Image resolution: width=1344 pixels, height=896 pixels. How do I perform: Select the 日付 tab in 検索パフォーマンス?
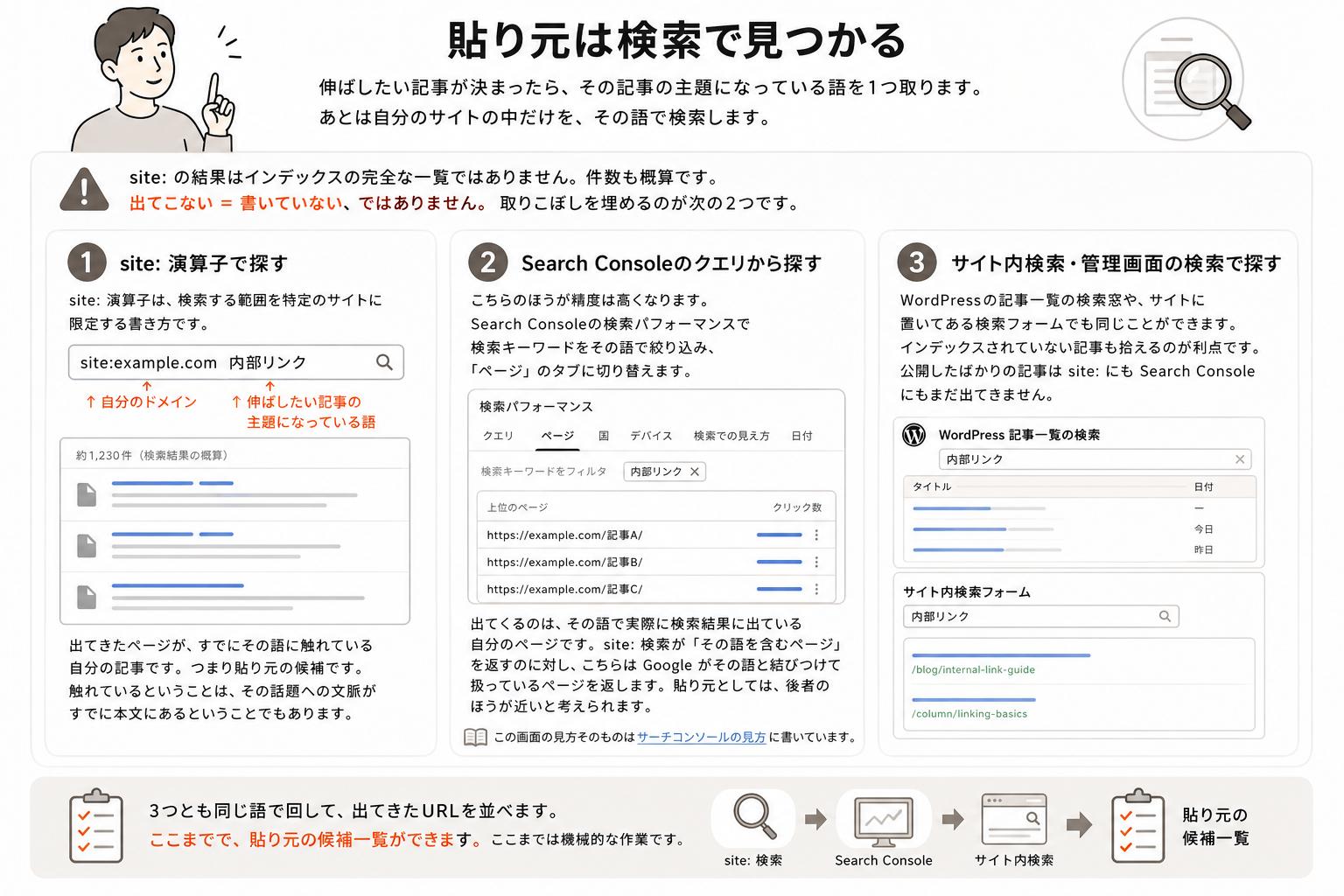tap(801, 436)
